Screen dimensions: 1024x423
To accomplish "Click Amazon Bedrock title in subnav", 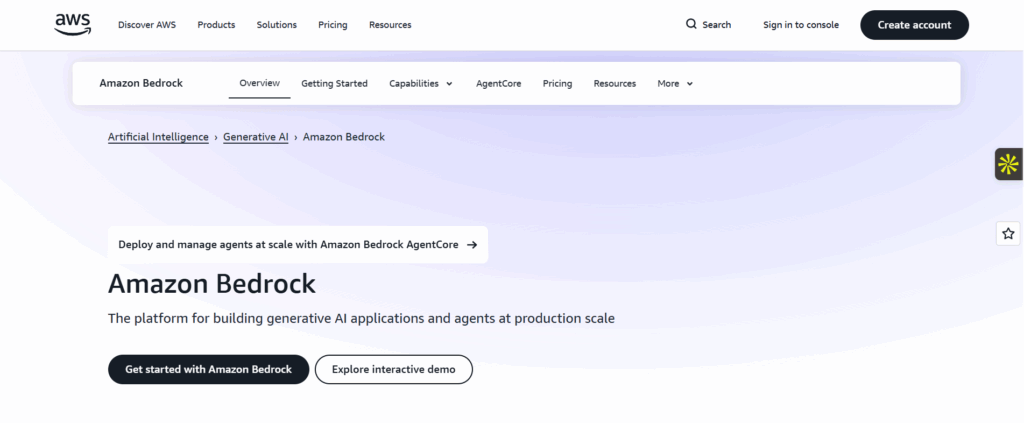I will (x=141, y=83).
